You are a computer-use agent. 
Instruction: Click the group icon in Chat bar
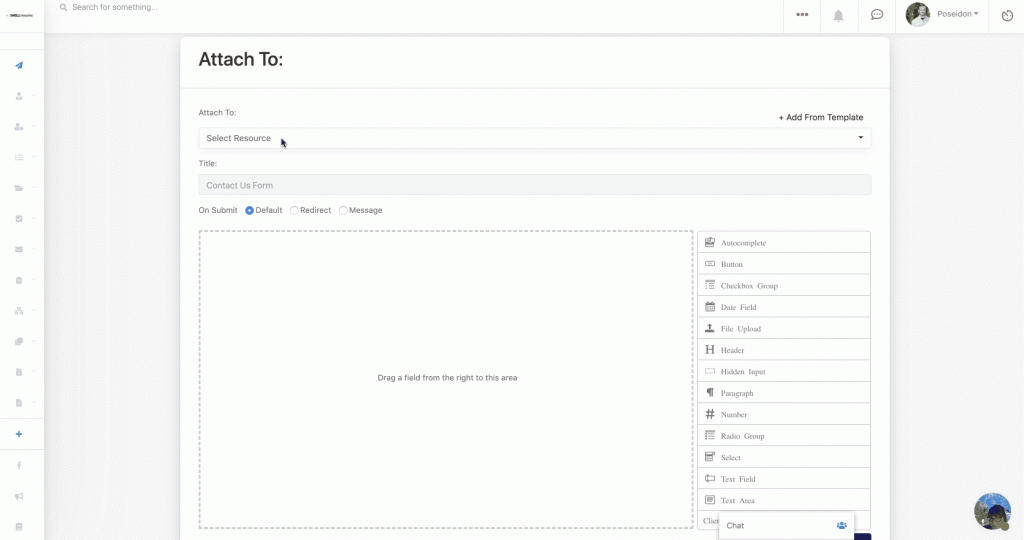pyautogui.click(x=842, y=526)
